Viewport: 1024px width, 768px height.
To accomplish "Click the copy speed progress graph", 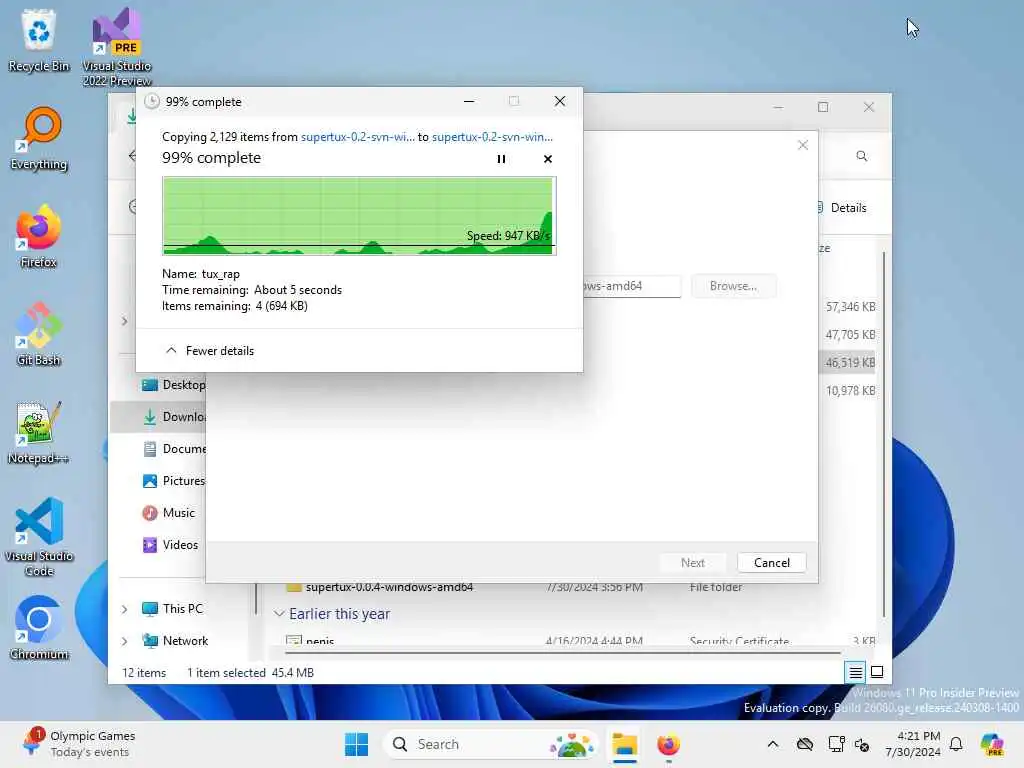I will point(359,216).
